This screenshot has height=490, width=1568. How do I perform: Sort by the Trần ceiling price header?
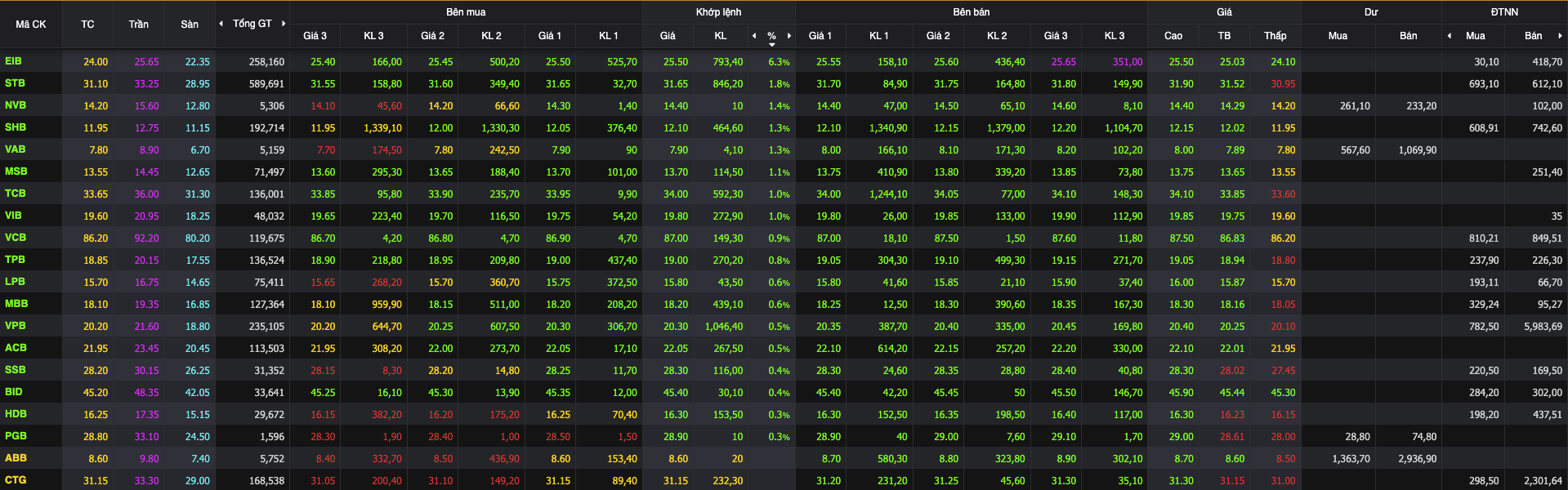pyautogui.click(x=138, y=24)
